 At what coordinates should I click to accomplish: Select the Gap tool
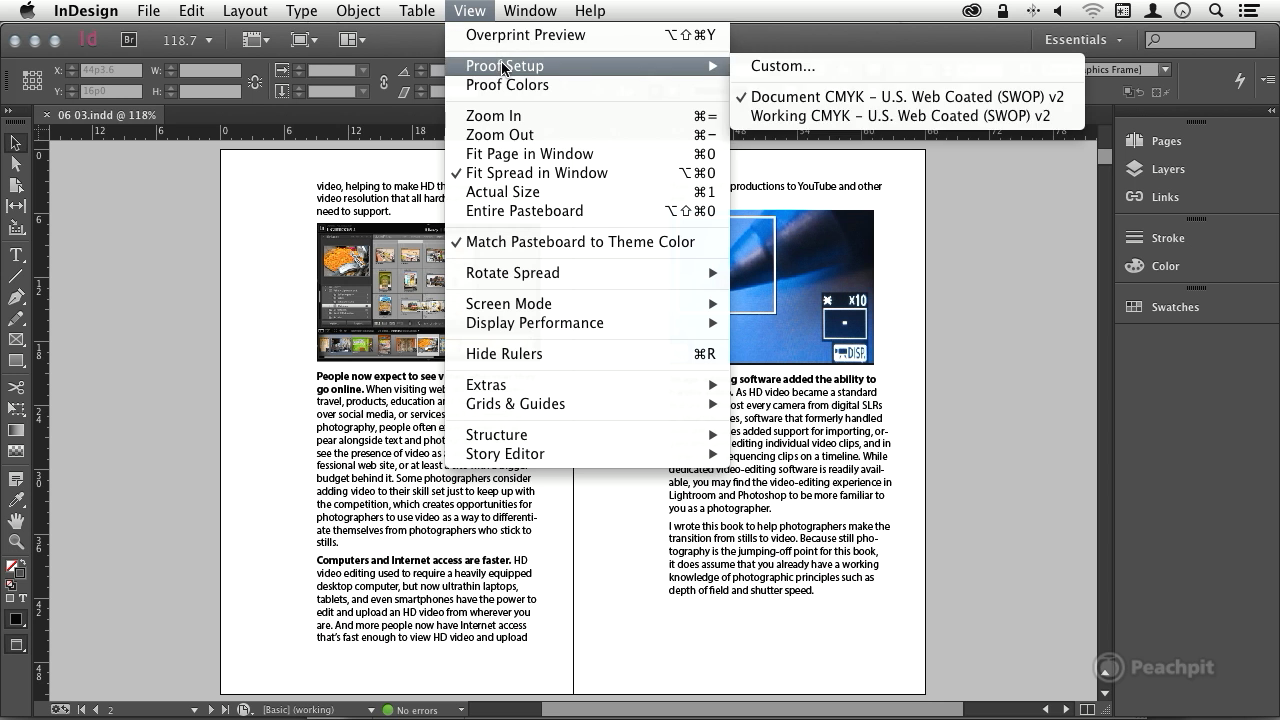click(16, 205)
